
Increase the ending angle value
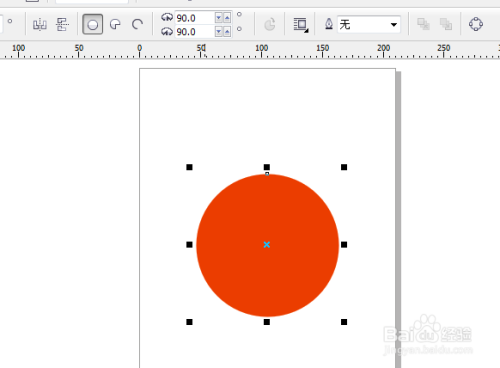(227, 32)
